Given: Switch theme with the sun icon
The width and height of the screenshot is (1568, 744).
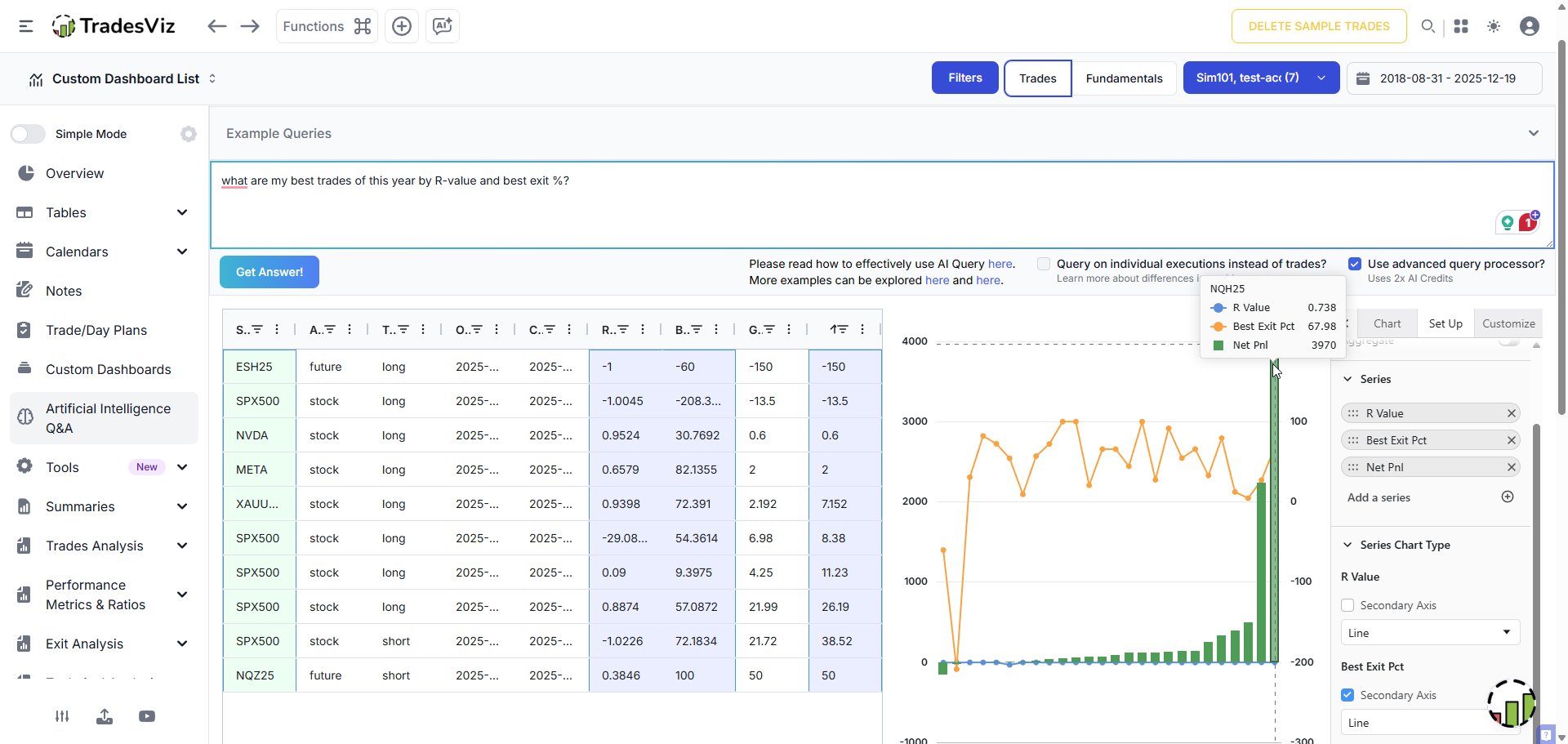Looking at the screenshot, I should pos(1494,26).
